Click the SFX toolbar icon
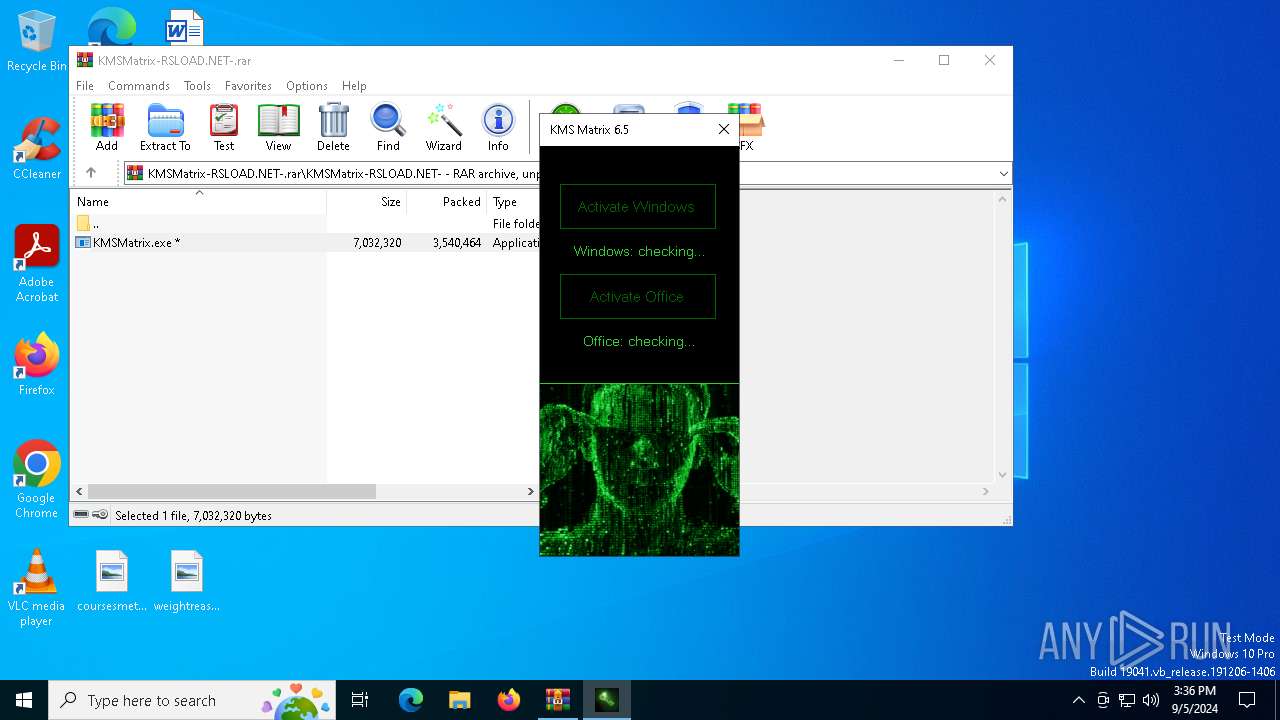Screen dimensions: 1280x720 pos(748,127)
